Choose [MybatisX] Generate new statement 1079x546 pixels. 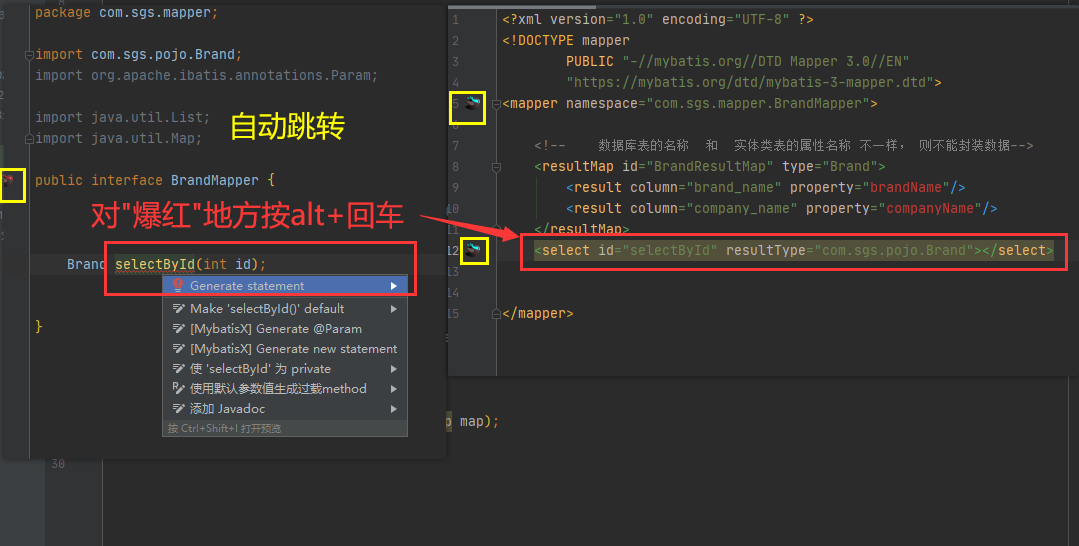[x=285, y=348]
